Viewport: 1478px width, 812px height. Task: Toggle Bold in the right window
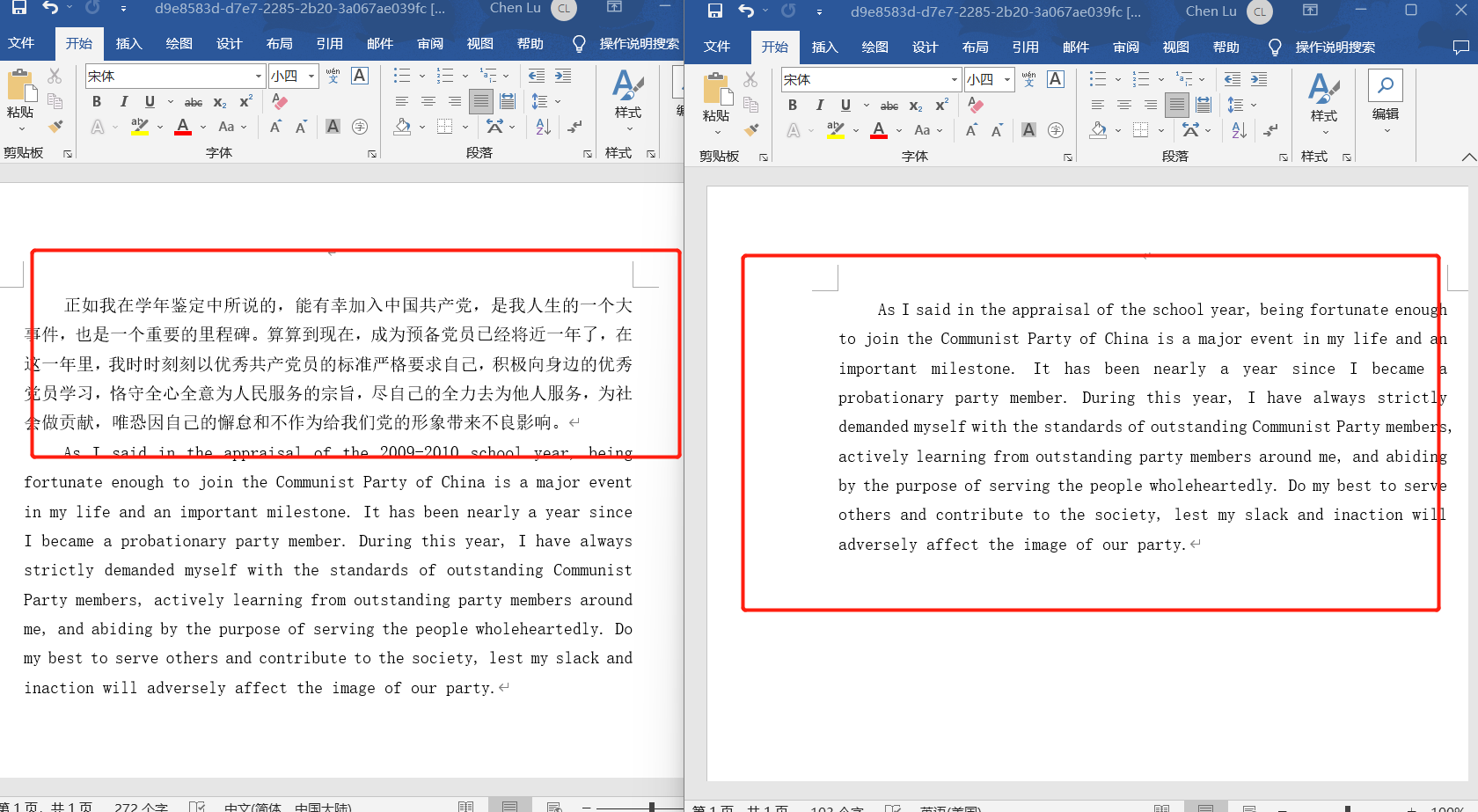pyautogui.click(x=793, y=106)
